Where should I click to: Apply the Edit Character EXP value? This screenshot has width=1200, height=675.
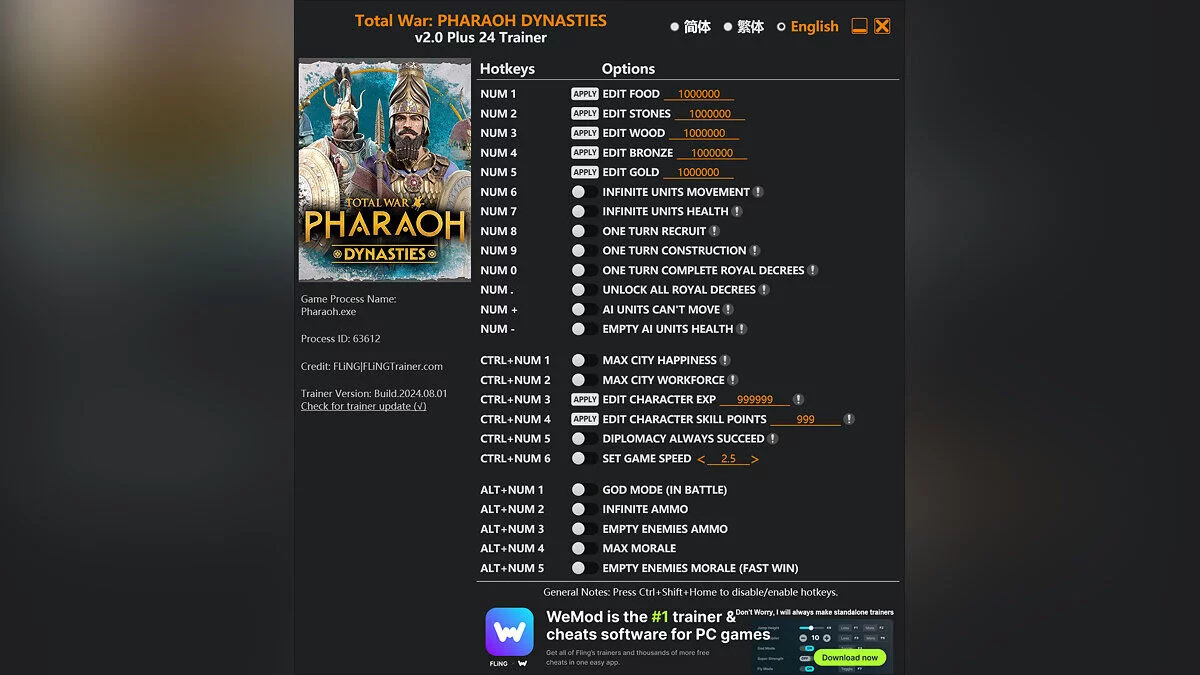pos(585,400)
